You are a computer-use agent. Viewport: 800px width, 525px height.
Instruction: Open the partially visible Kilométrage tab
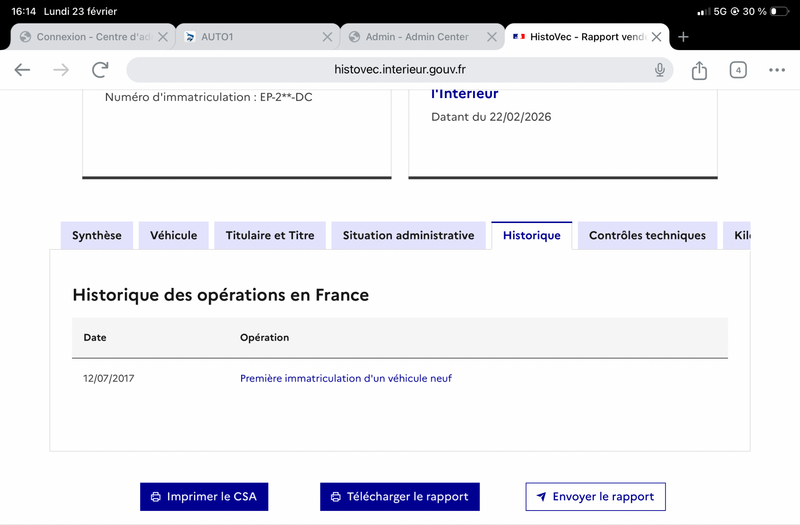pos(737,235)
